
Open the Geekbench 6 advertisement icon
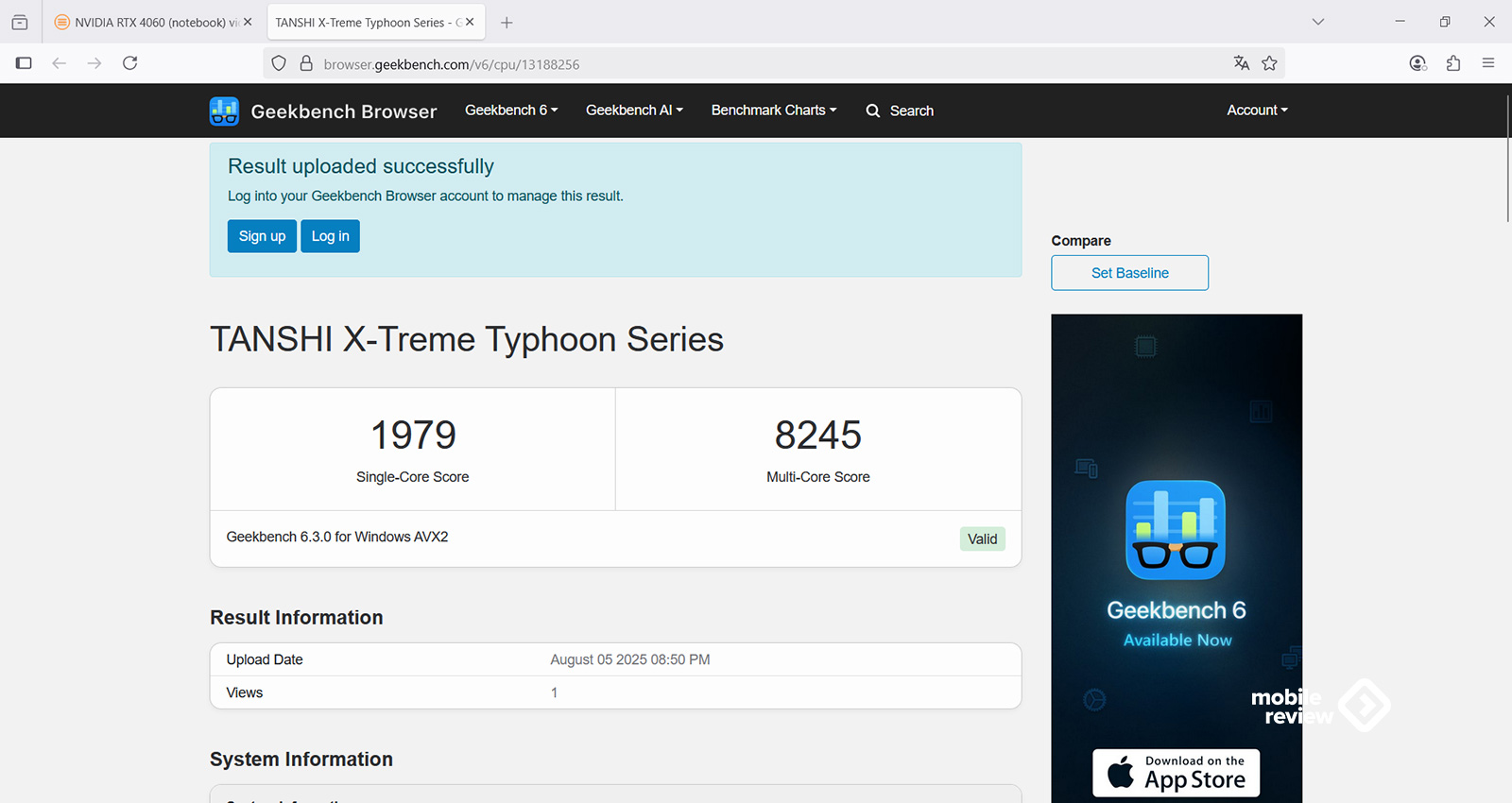pos(1176,530)
